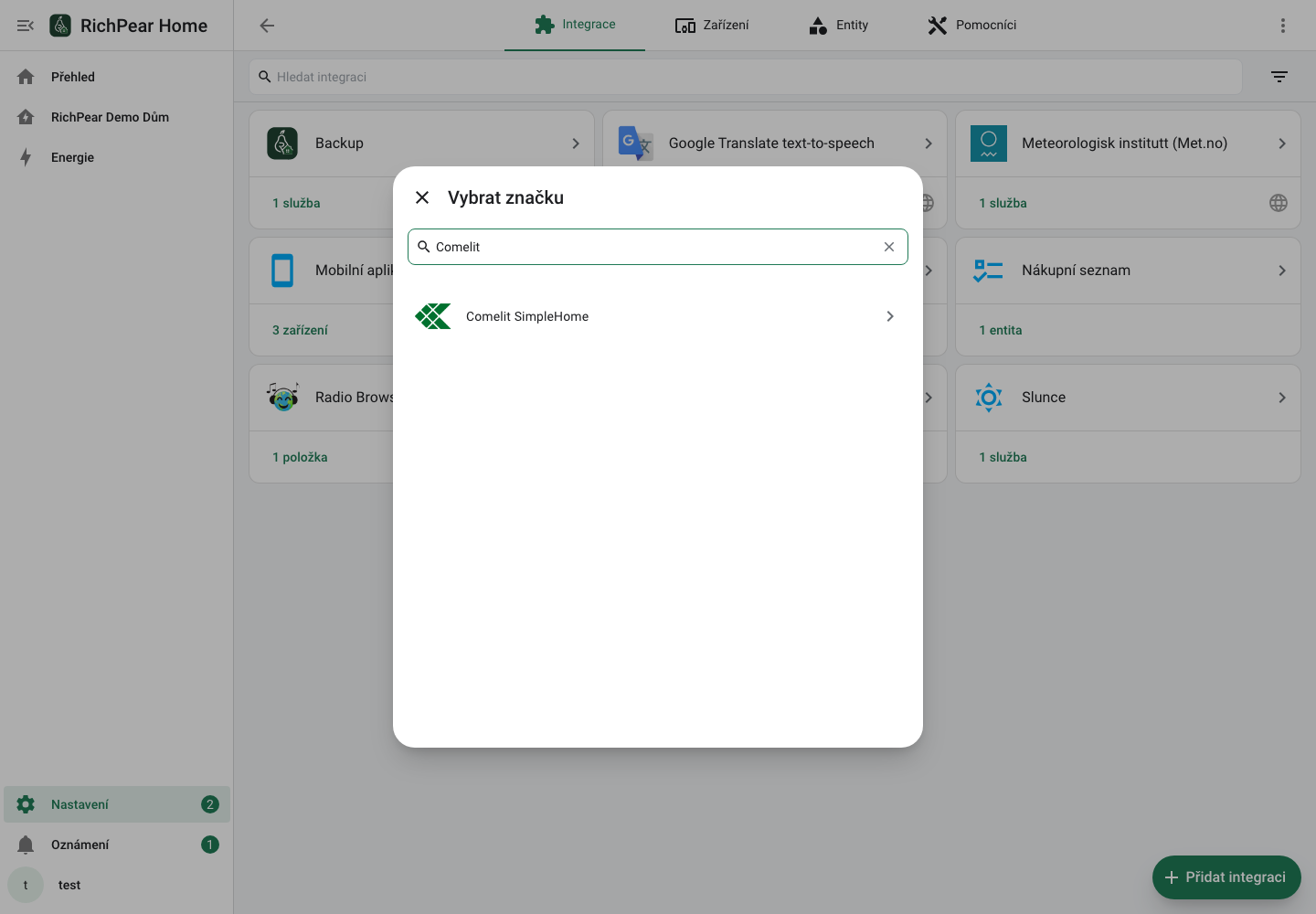
Task: Click the test user avatar
Action: click(26, 885)
